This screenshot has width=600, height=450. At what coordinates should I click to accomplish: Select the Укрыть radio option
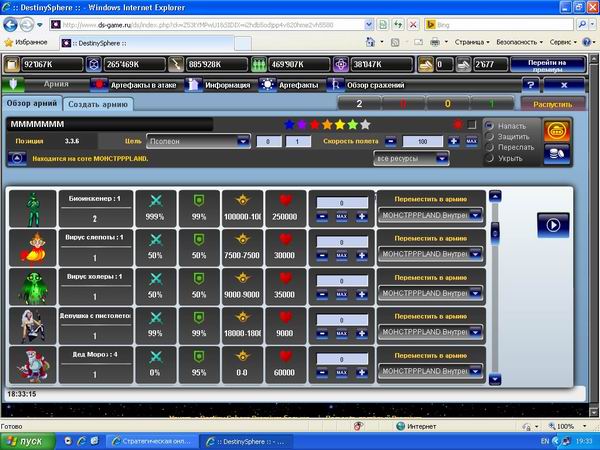(x=489, y=158)
